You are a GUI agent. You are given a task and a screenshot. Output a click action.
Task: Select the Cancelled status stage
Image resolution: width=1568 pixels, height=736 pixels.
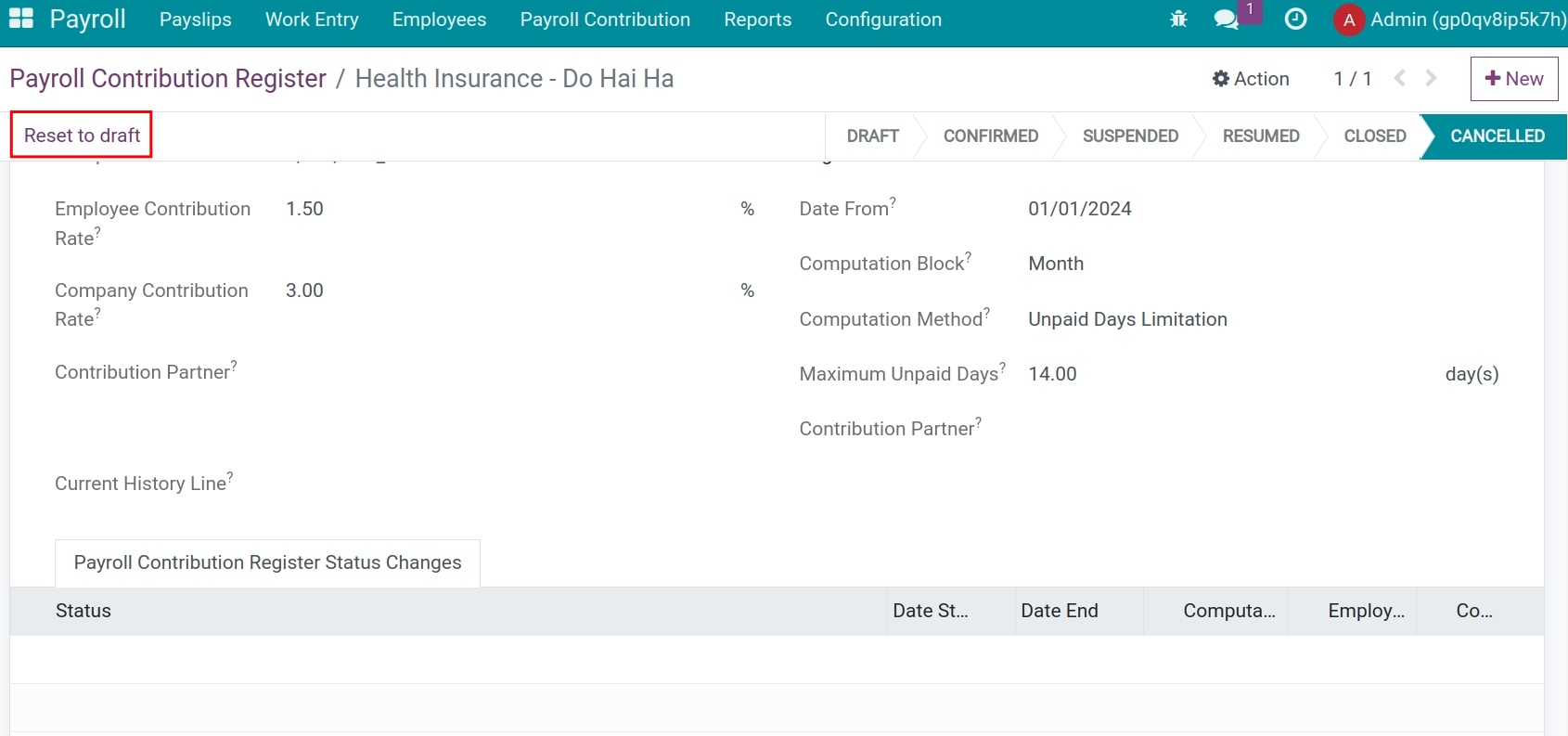1496,136
